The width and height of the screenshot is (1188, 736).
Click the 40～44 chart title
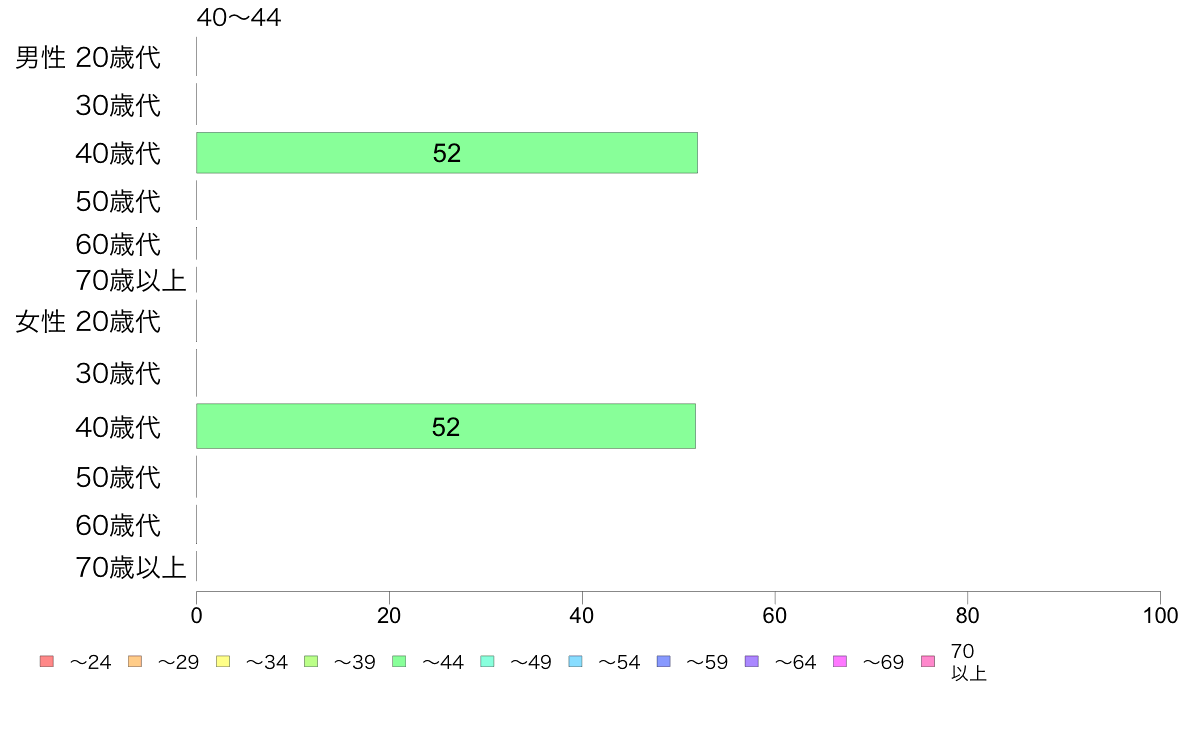[239, 17]
